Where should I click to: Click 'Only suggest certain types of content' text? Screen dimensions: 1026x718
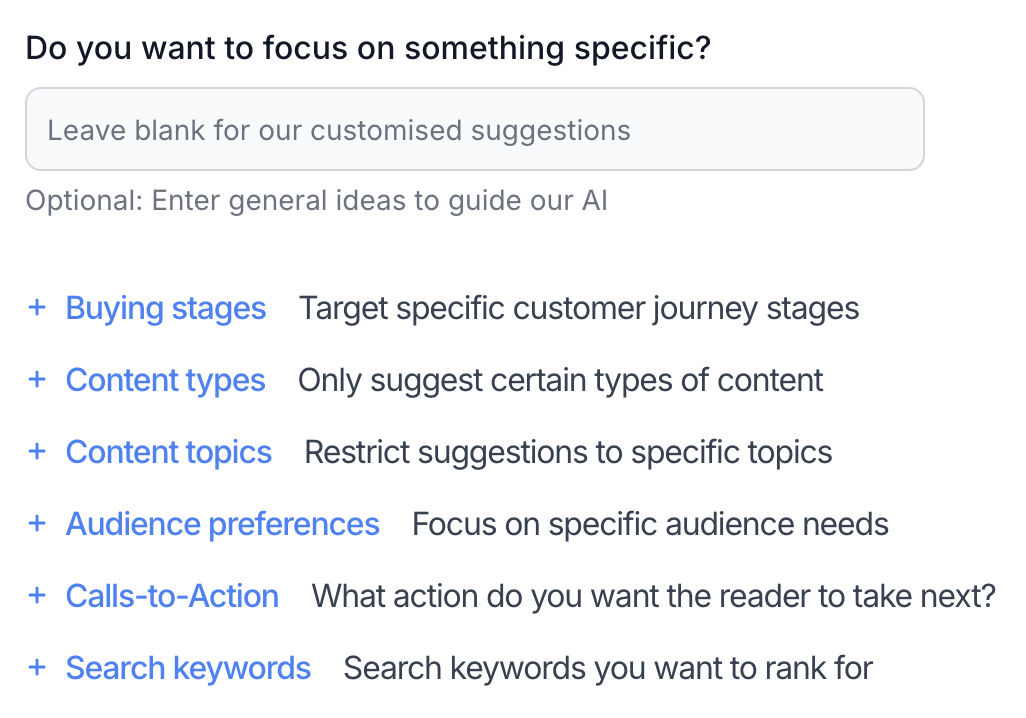(561, 380)
